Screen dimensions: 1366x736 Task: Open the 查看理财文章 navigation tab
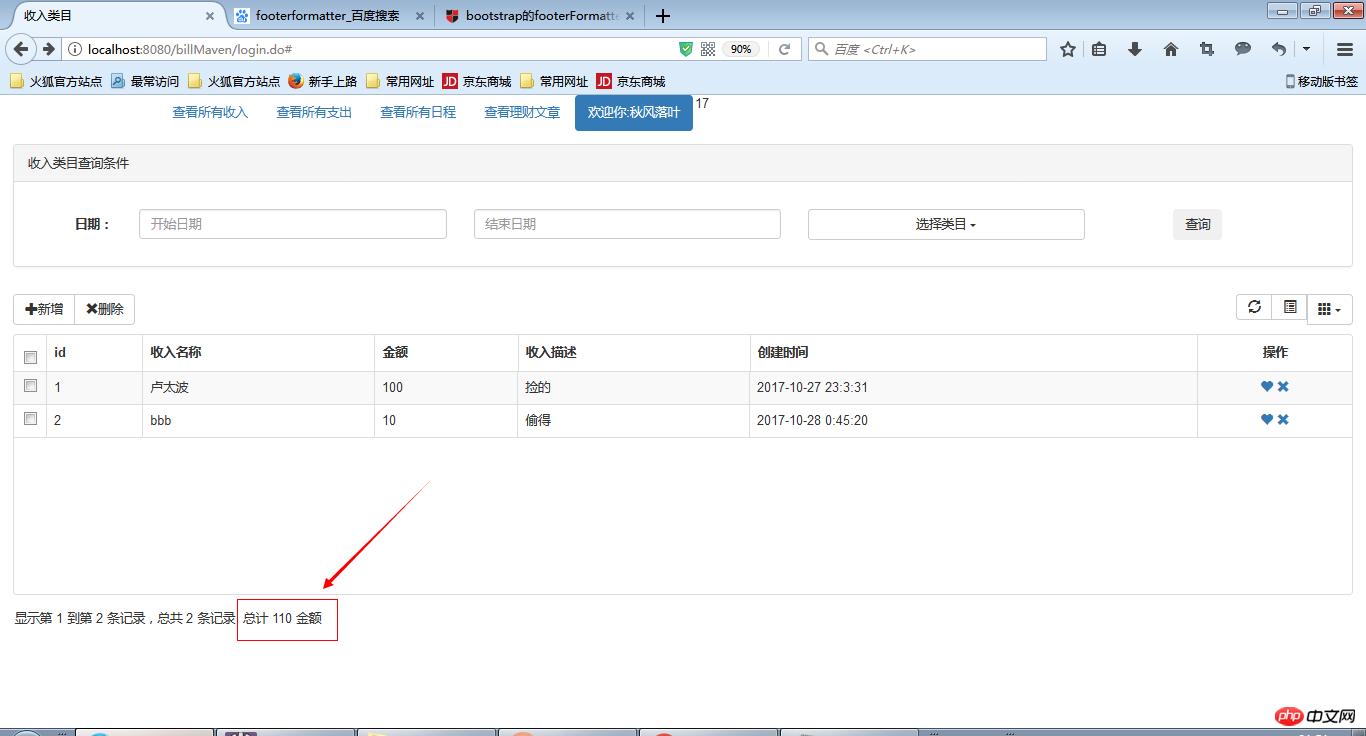click(522, 112)
